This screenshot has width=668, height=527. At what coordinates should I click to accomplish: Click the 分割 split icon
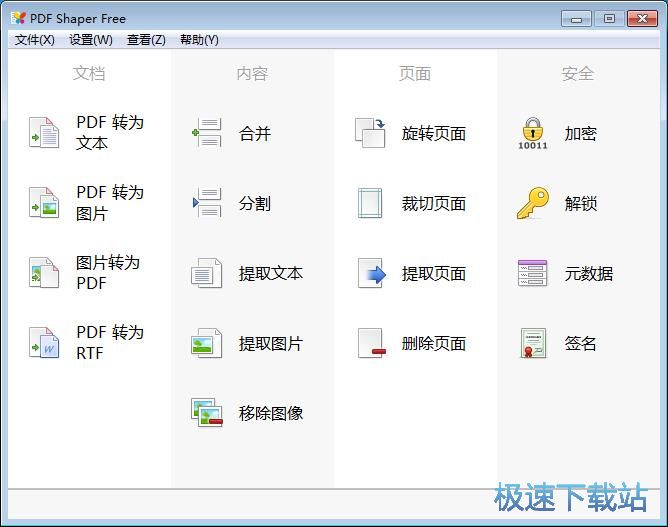[x=207, y=202]
